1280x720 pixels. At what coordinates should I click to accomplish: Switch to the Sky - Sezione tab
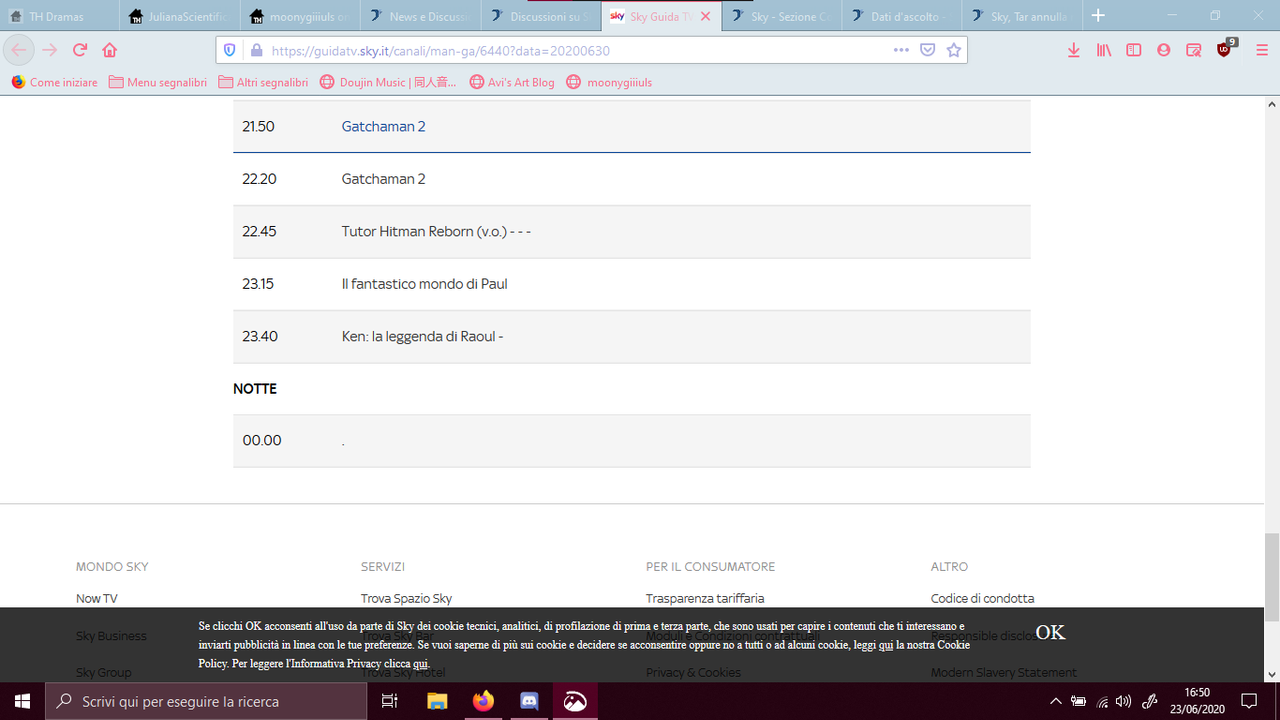click(x=781, y=17)
